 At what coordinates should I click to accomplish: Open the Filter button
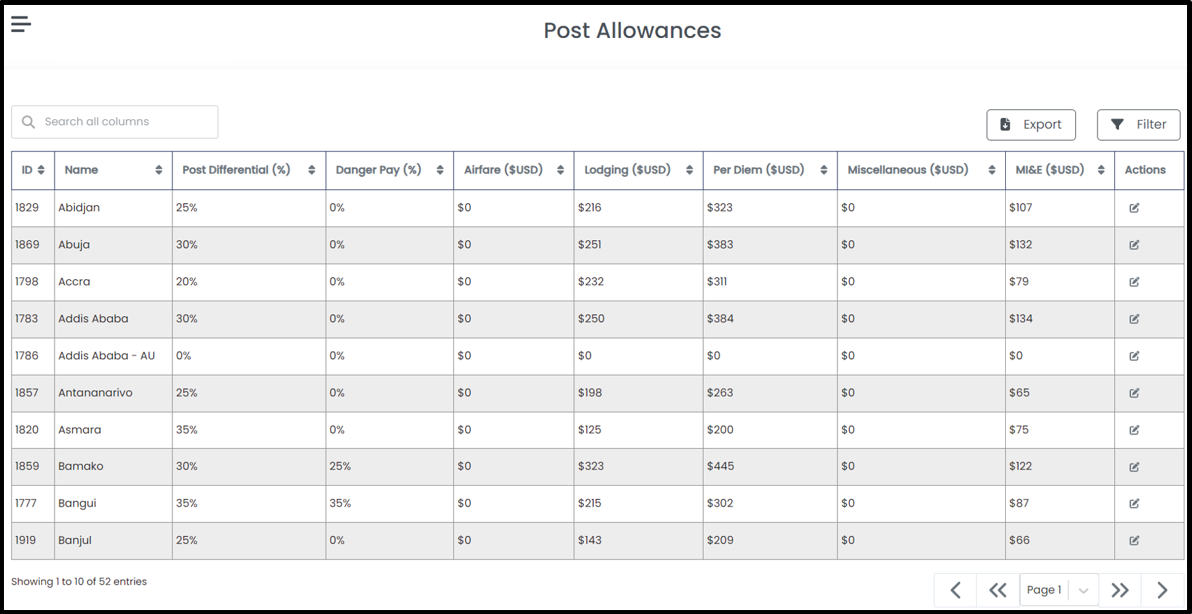click(1138, 125)
